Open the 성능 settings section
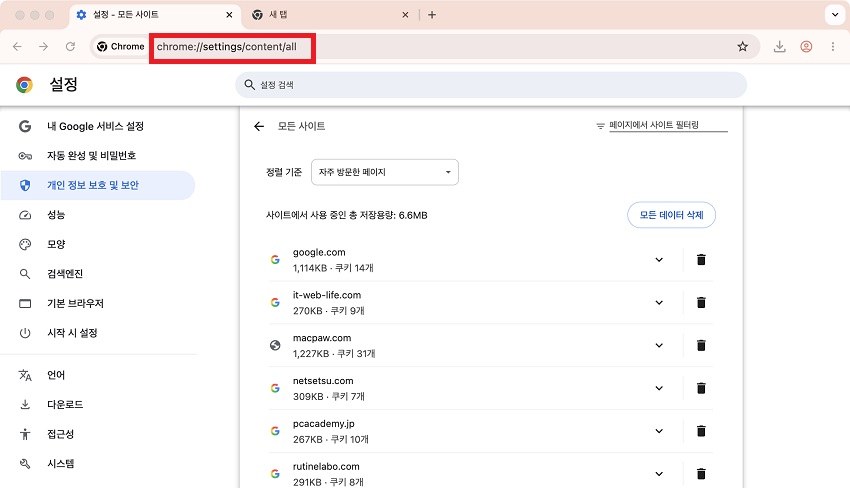This screenshot has height=488, width=850. coord(98,215)
